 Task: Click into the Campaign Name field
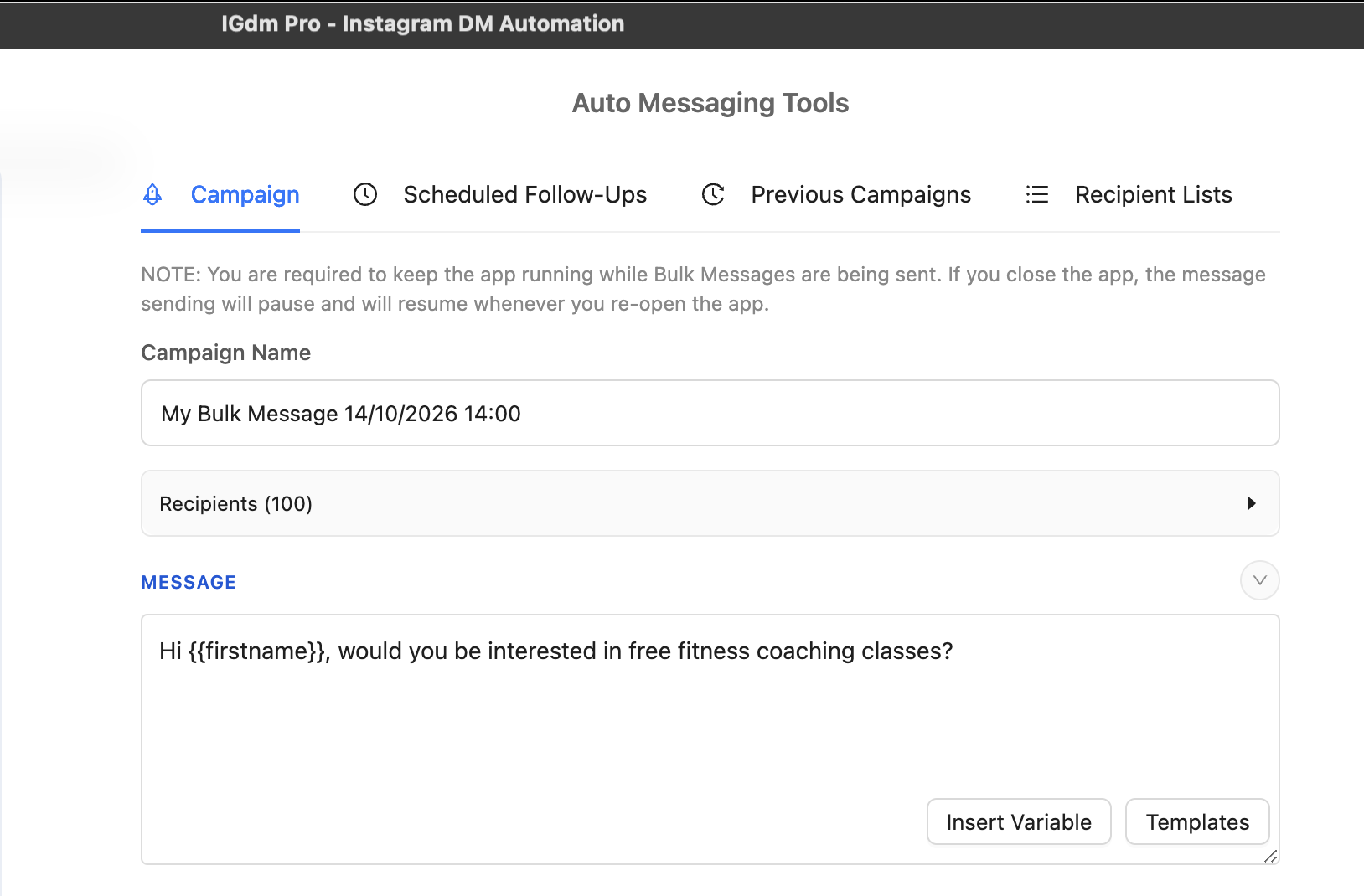coord(710,413)
